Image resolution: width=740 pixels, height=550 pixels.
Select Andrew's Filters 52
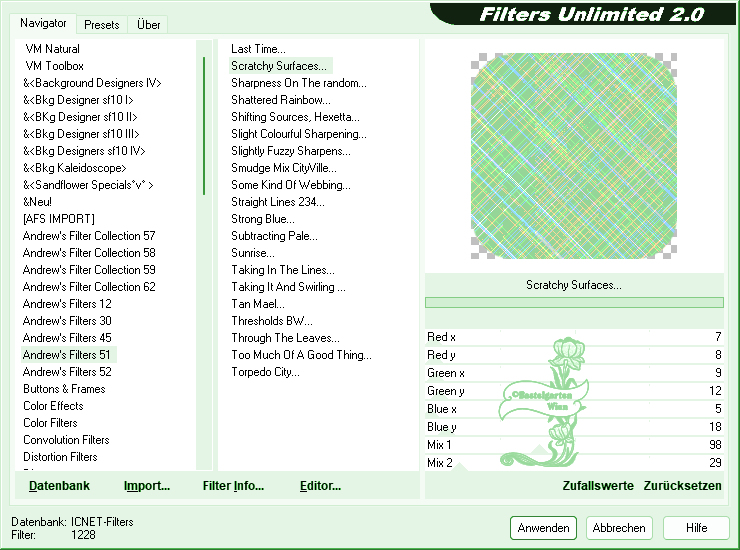click(x=67, y=372)
